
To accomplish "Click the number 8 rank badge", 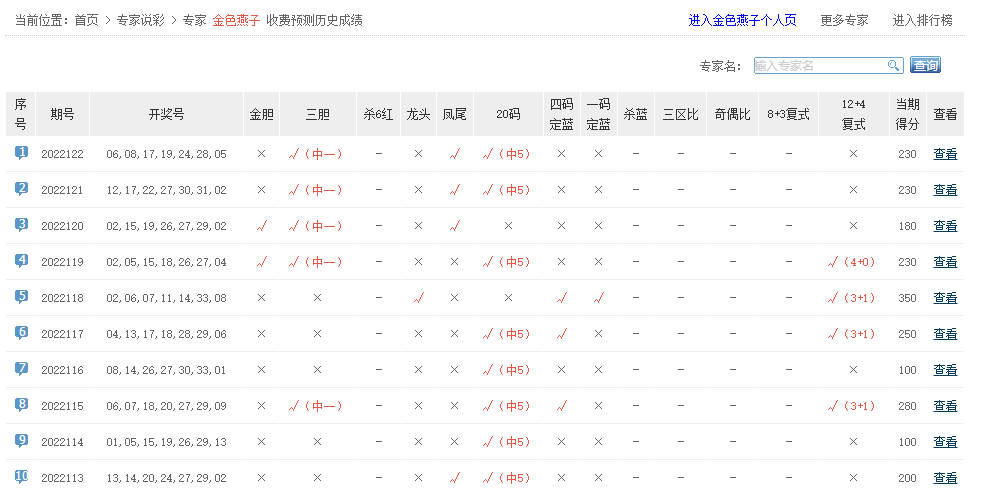I will click(x=21, y=405).
